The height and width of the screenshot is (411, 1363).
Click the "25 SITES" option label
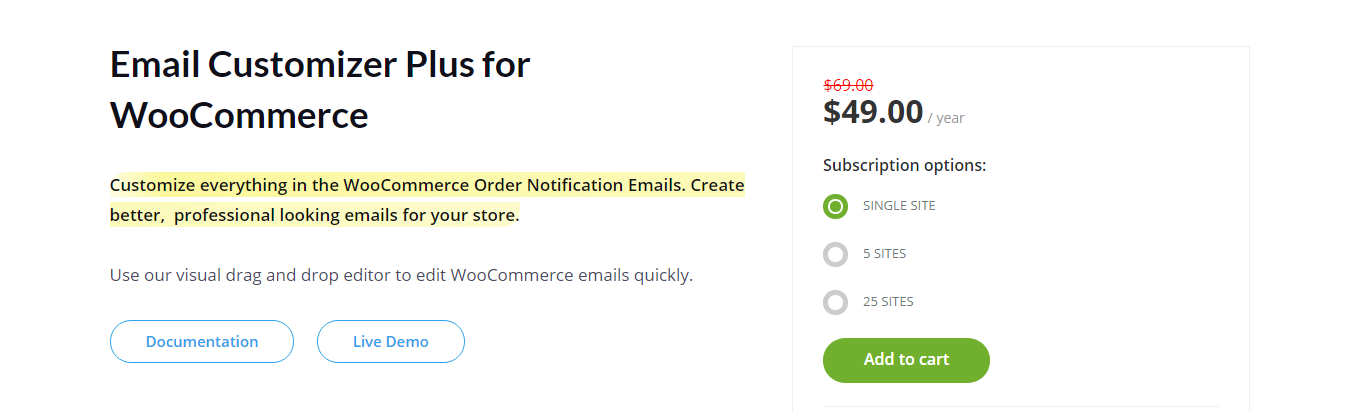click(x=888, y=302)
